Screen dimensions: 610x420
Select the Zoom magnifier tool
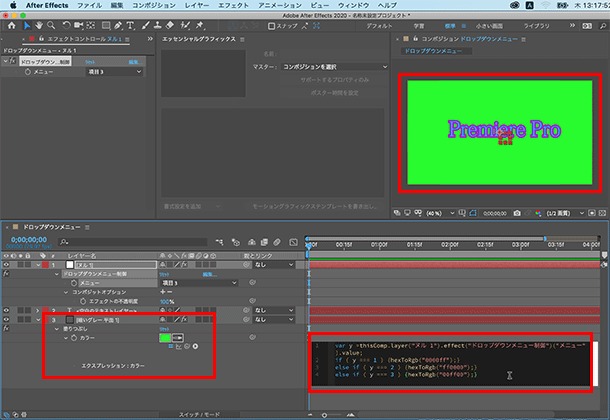(51, 26)
